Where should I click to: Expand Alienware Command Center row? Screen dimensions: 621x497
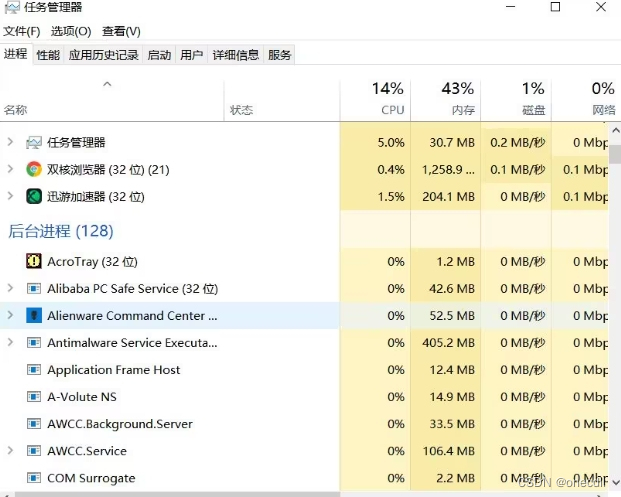11,315
